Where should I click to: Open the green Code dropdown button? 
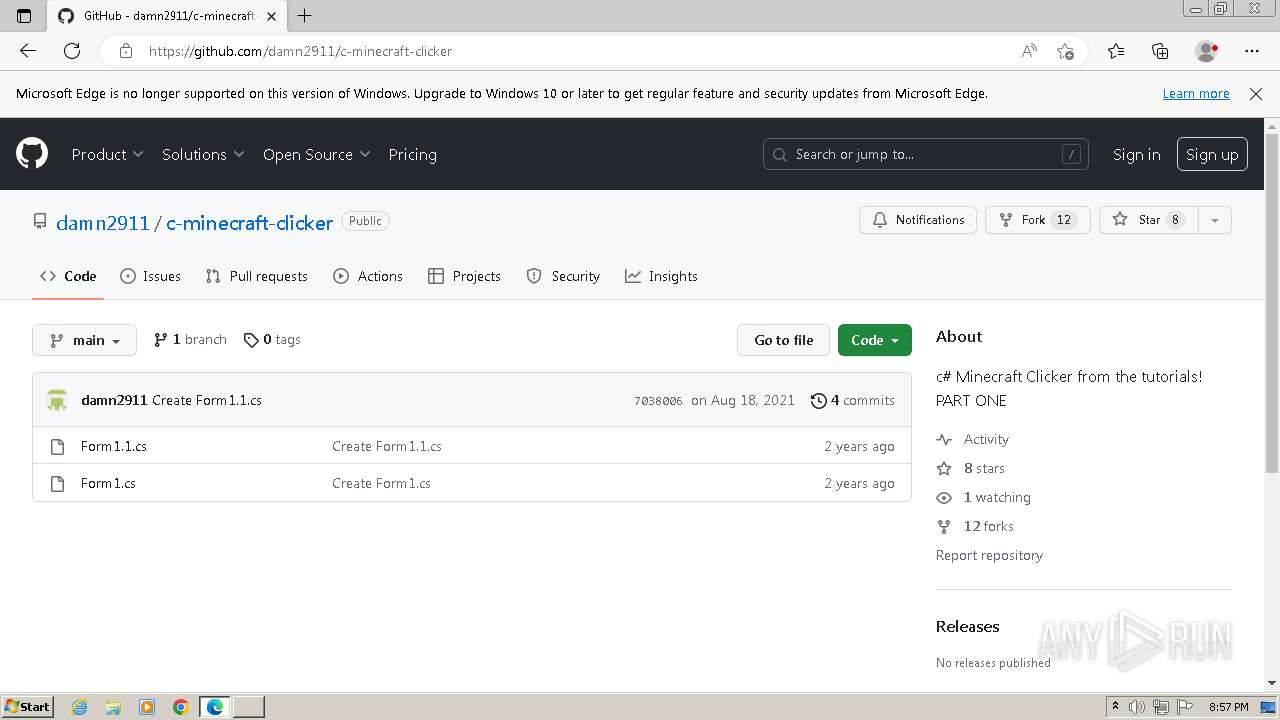coord(875,340)
